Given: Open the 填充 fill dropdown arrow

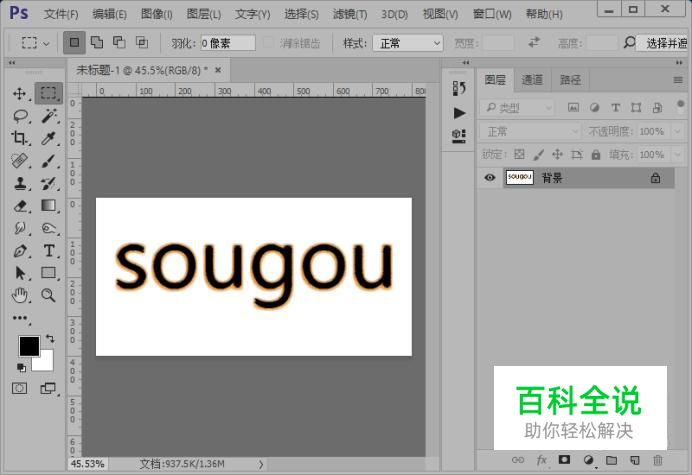Looking at the screenshot, I should [x=677, y=155].
